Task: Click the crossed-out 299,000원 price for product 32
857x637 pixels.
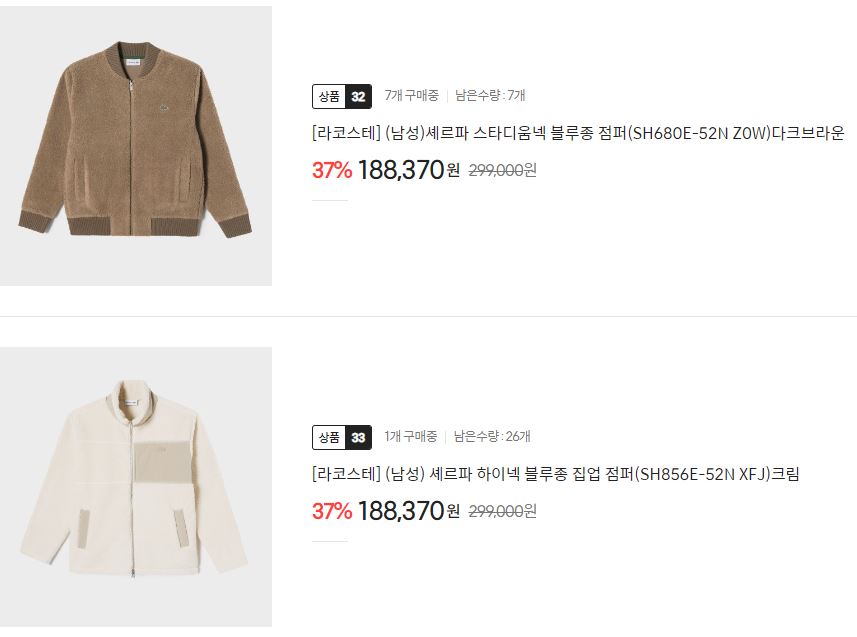Action: (503, 171)
